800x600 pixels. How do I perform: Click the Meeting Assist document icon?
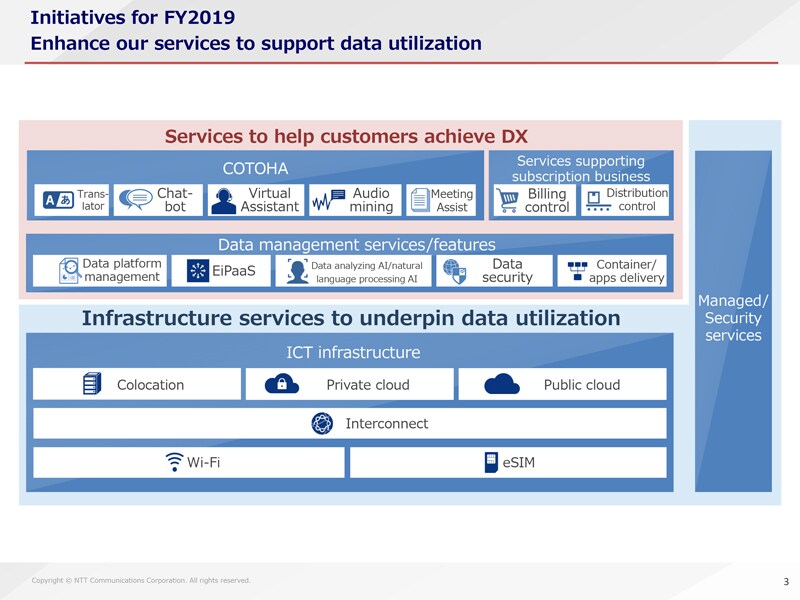point(420,200)
